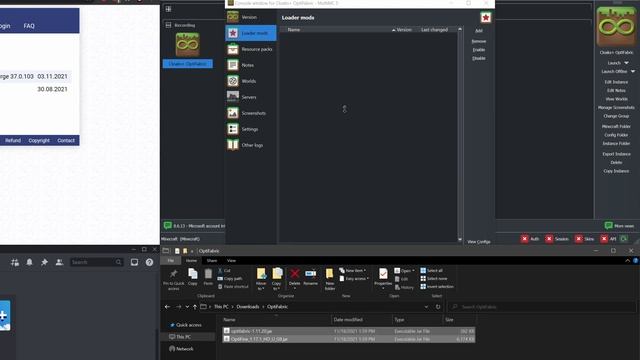Go up one folder level in Explorer
The height and width of the screenshot is (360, 640).
pyautogui.click(x=195, y=307)
